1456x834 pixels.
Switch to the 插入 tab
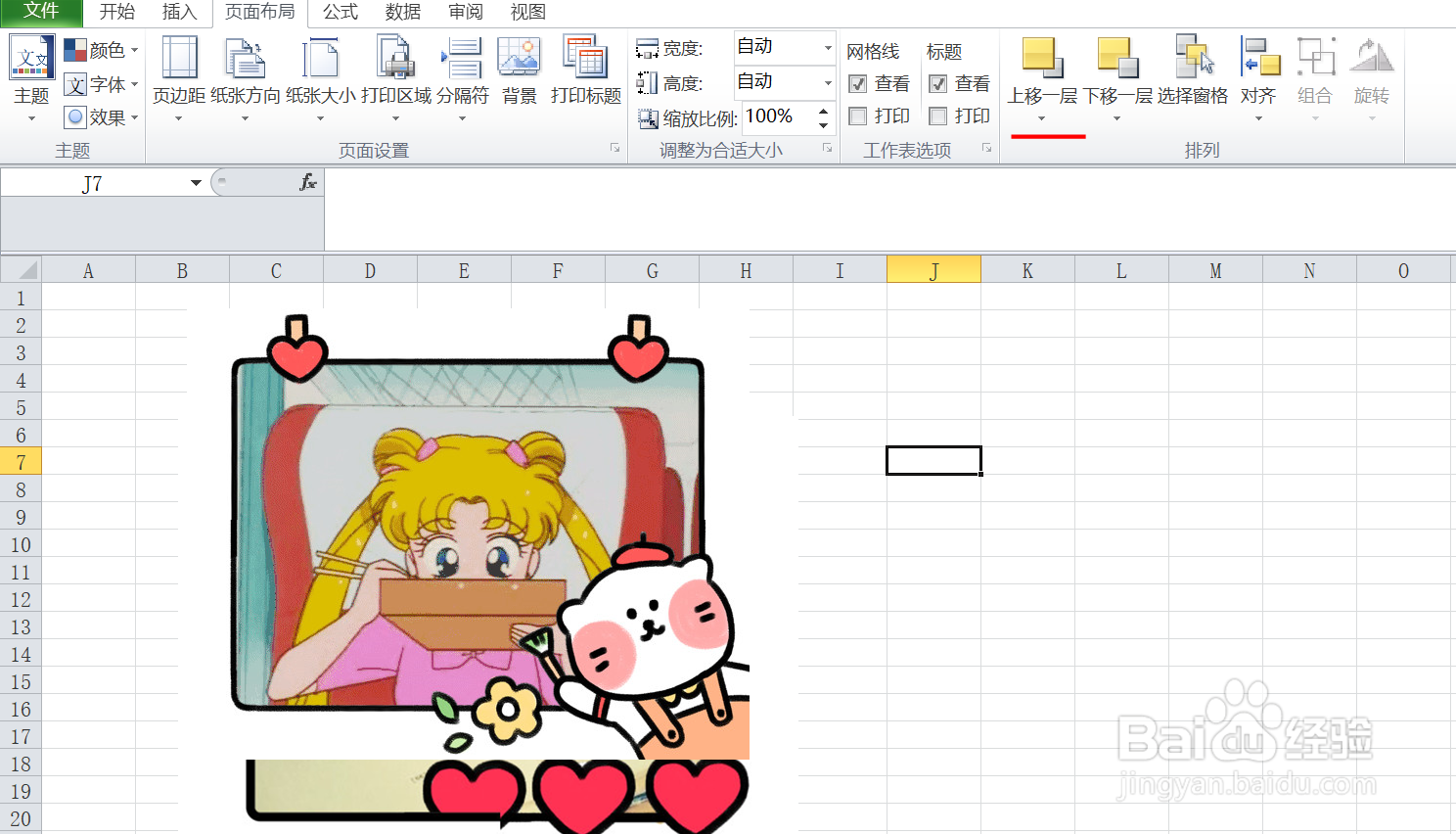pyautogui.click(x=179, y=12)
